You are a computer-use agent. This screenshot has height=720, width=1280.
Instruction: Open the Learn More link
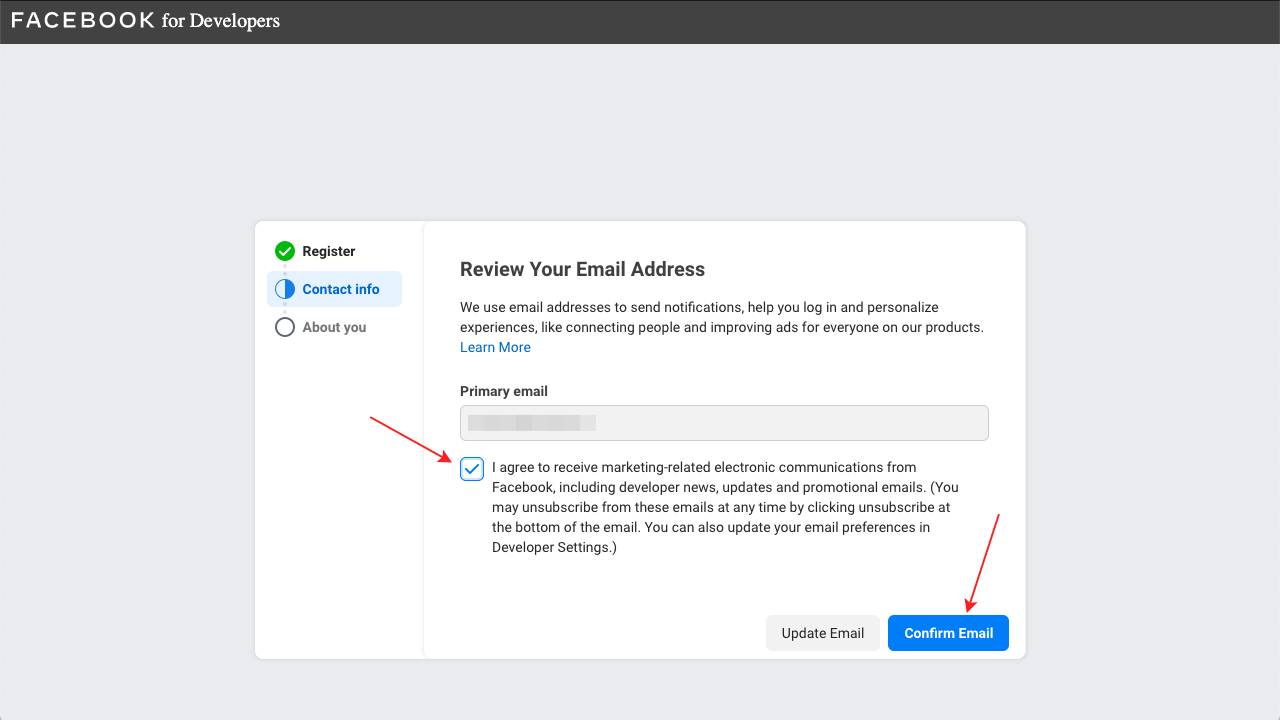point(495,347)
